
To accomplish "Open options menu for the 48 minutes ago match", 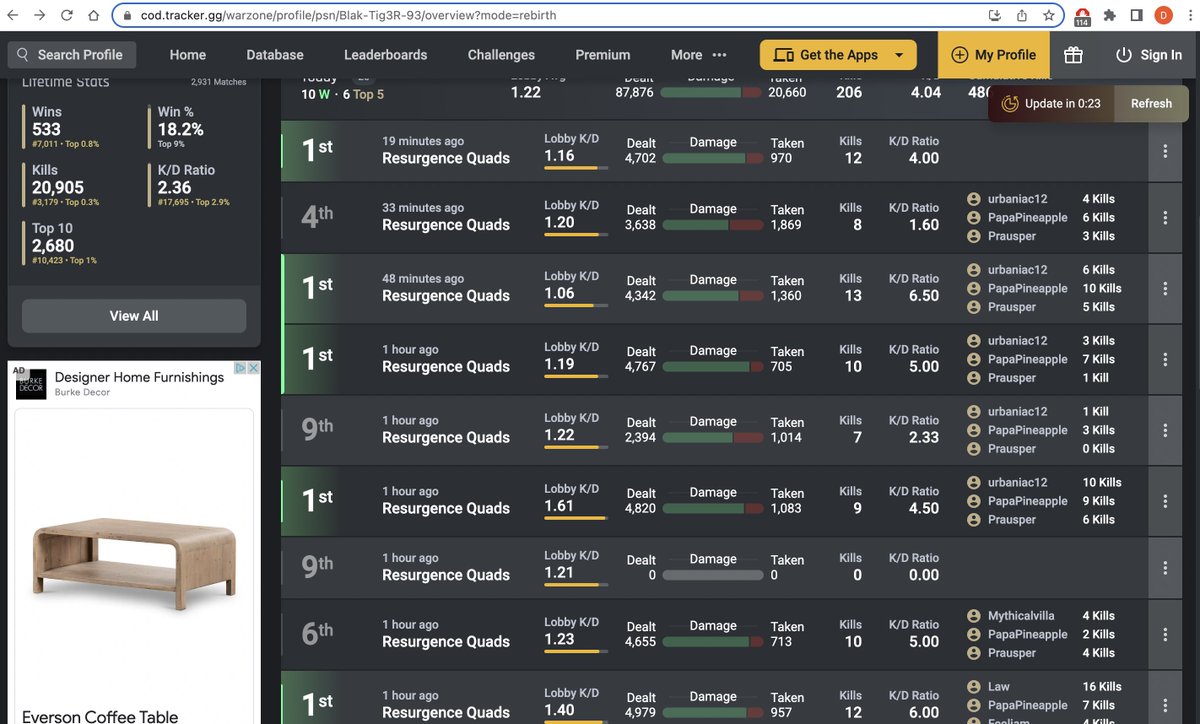I will 1165,288.
